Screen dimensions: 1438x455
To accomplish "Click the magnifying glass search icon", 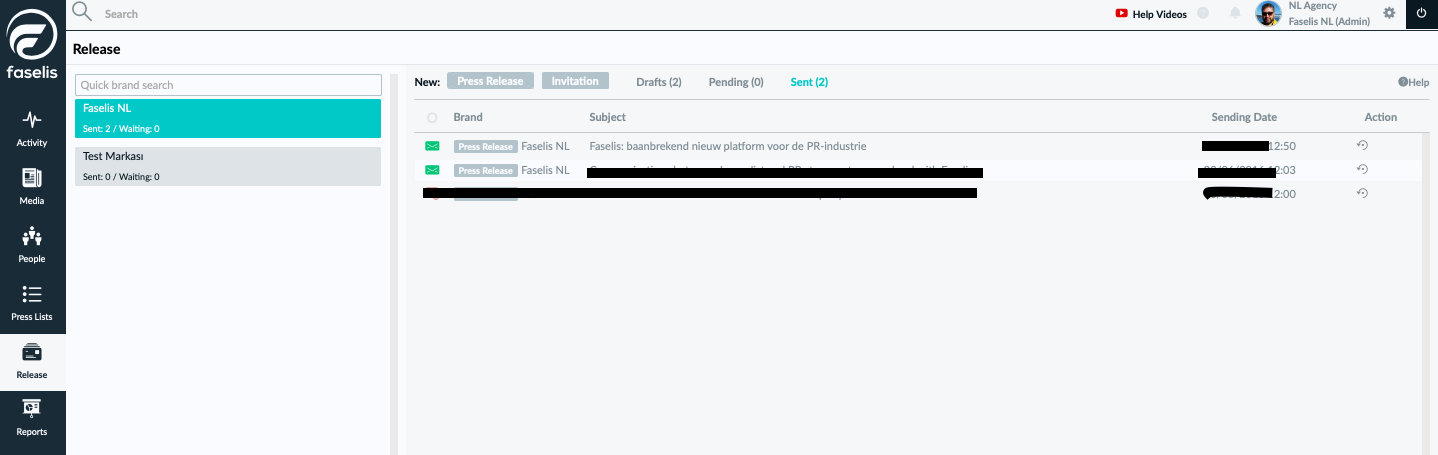I will point(82,12).
